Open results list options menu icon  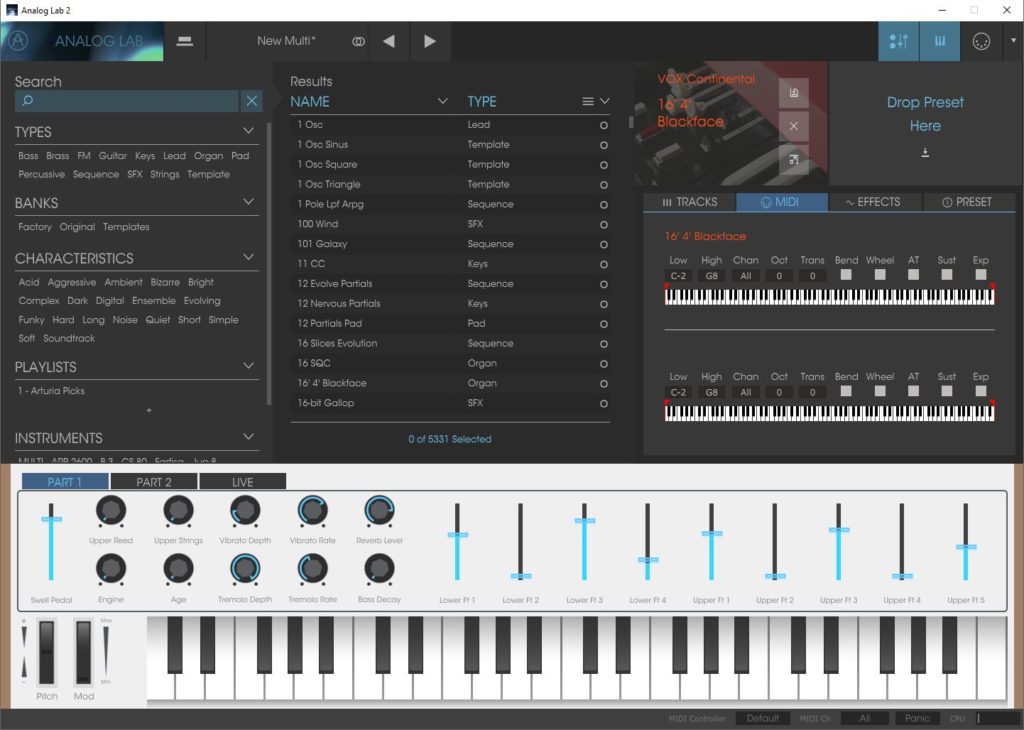click(588, 101)
